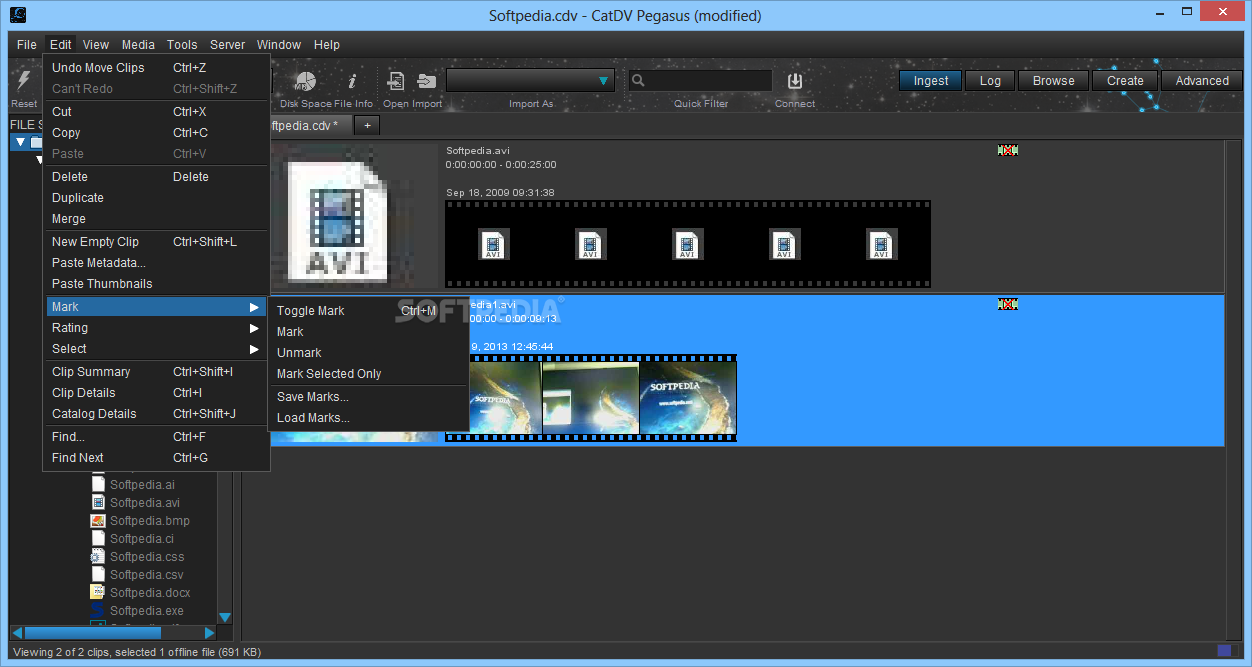Click the Softpedia globe filmstrip thumbnail
The width and height of the screenshot is (1252, 667).
pyautogui.click(x=688, y=397)
